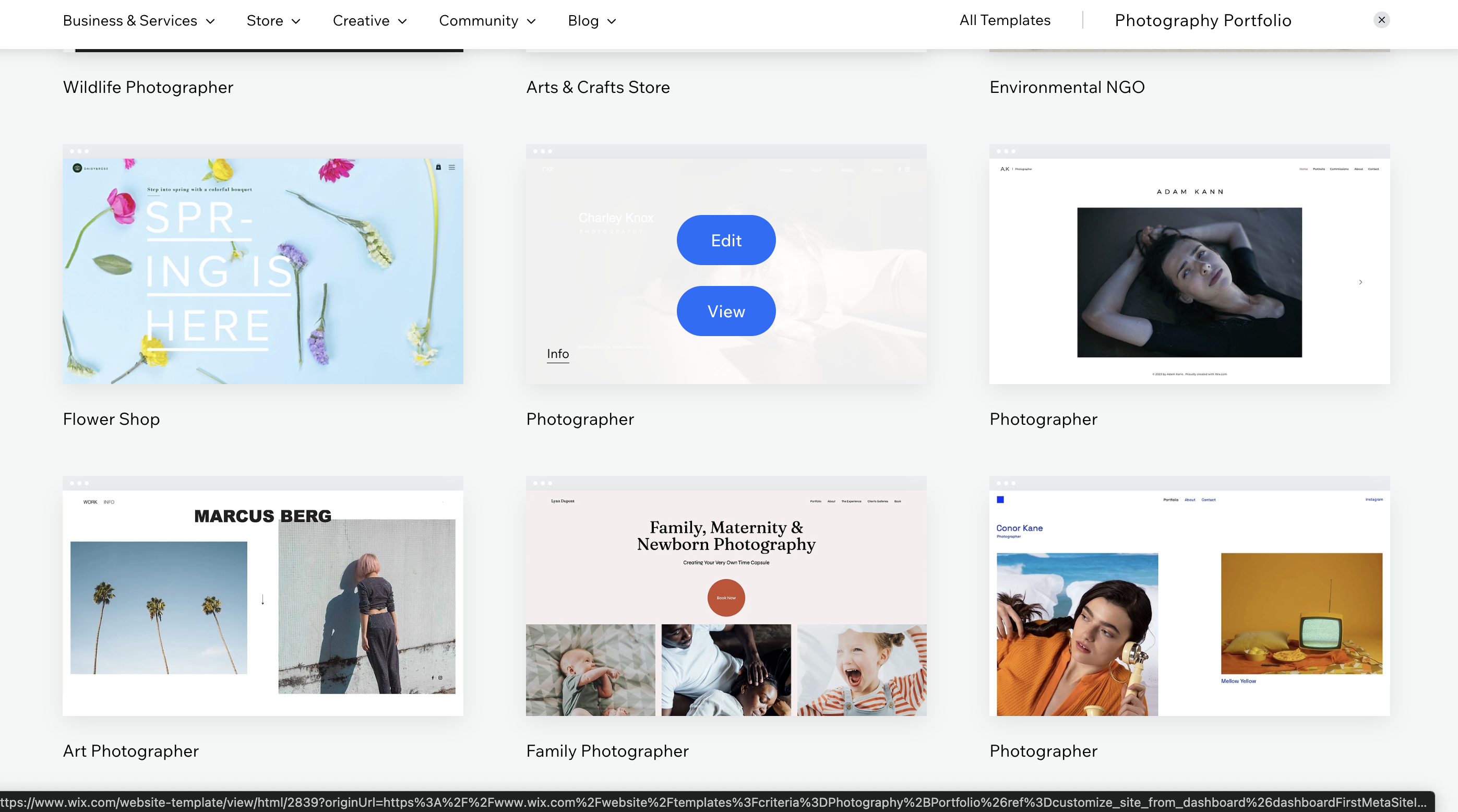1458x812 pixels.
Task: Select the Adam Kann Photographer template thumbnail
Action: 1189,270
